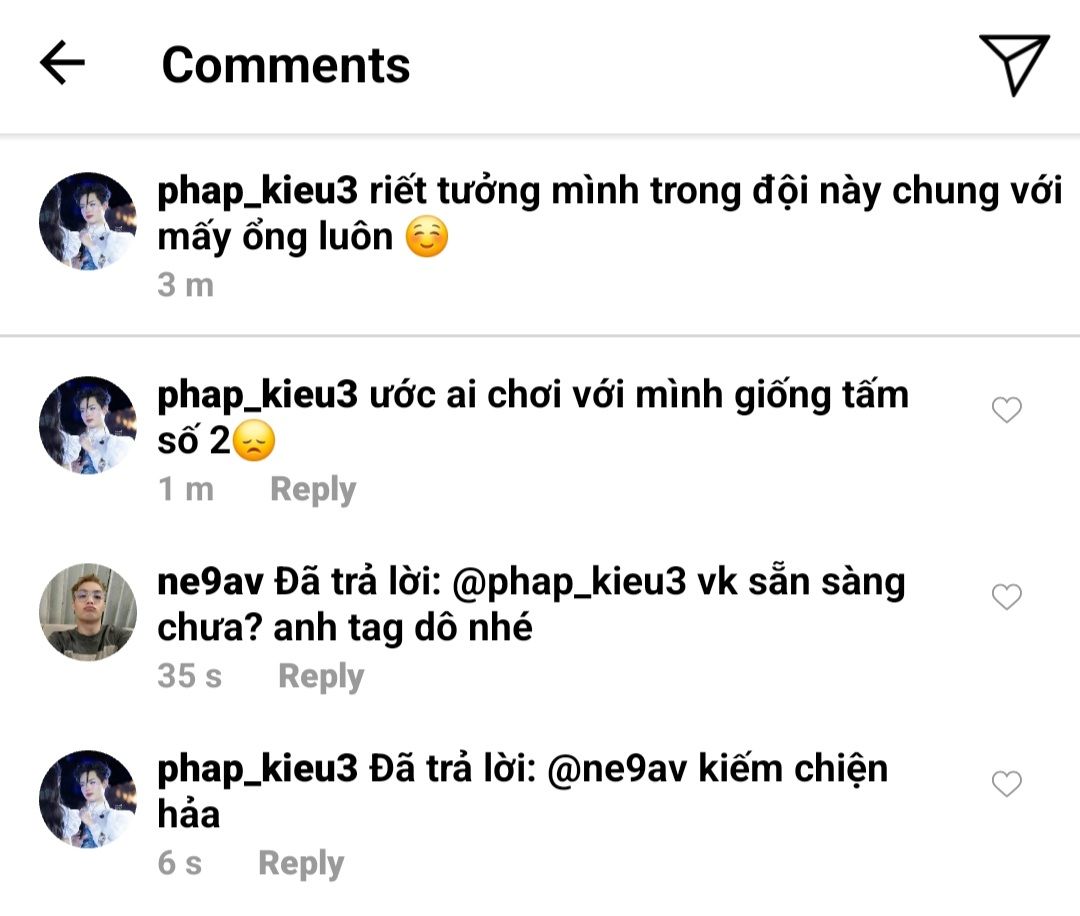Tap the avatar beside 'kiếm chiện hảa' comment
This screenshot has width=1080, height=916.
click(x=88, y=799)
